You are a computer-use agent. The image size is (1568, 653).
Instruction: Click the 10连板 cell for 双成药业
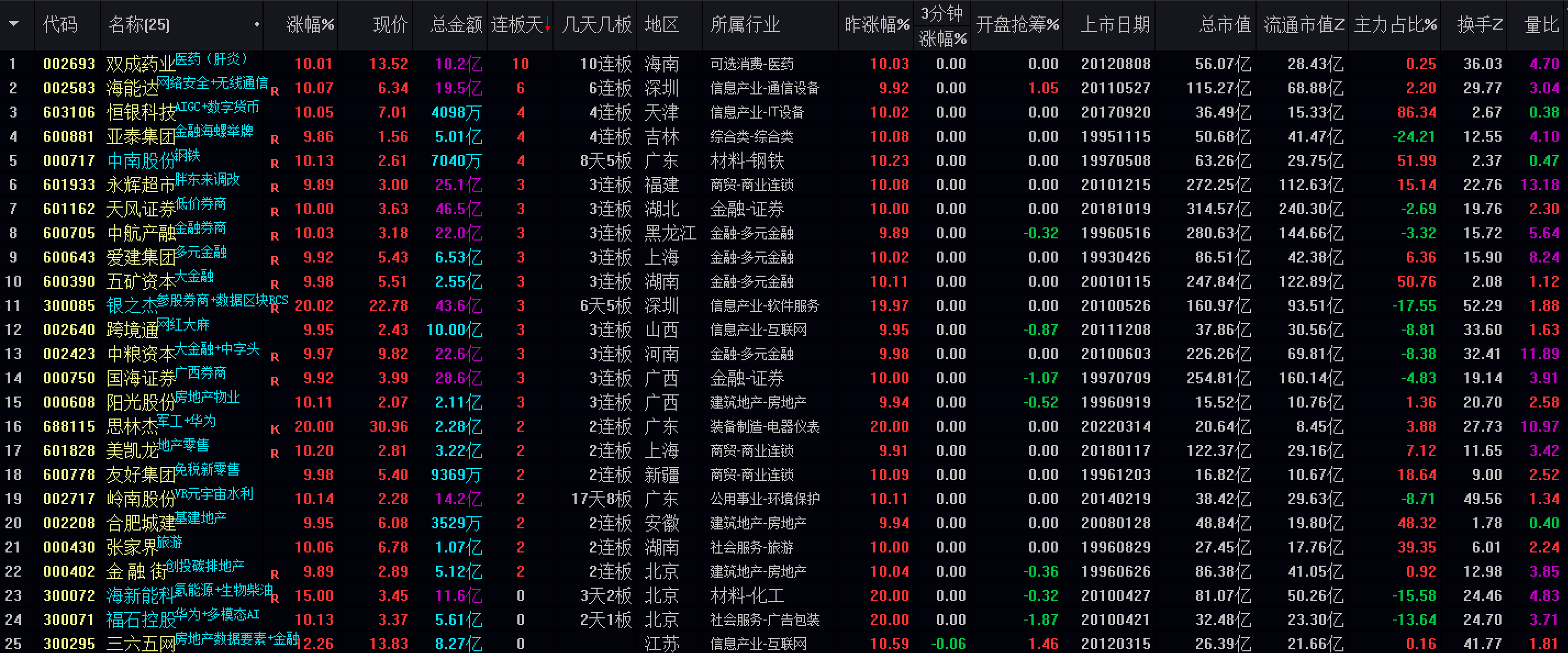tap(606, 64)
